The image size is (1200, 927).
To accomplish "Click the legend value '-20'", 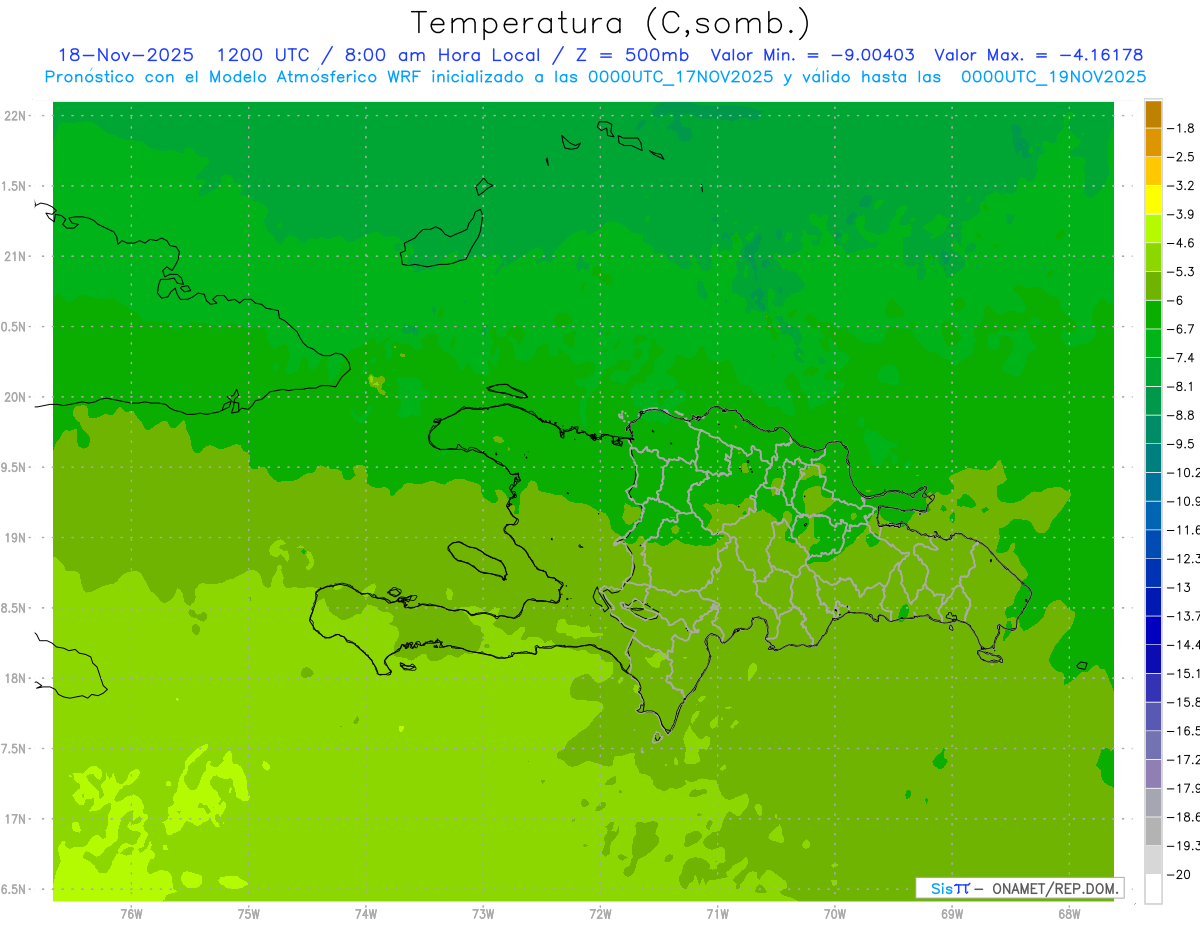I will tap(1181, 874).
